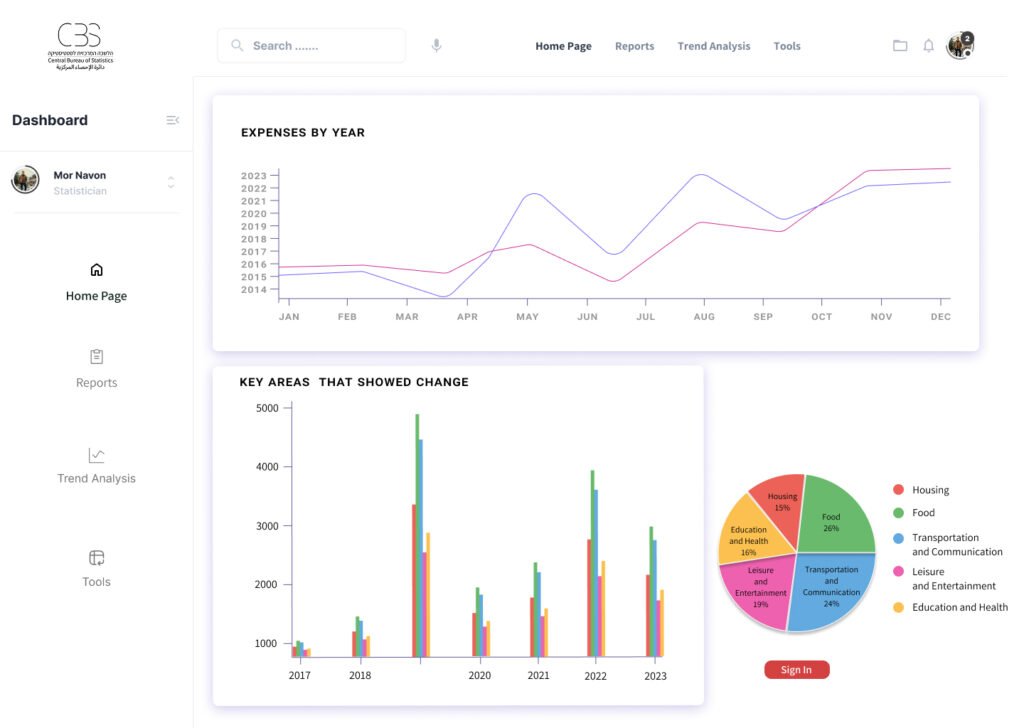Click the Tools icon in sidebar
The height and width of the screenshot is (728, 1024).
point(96,558)
